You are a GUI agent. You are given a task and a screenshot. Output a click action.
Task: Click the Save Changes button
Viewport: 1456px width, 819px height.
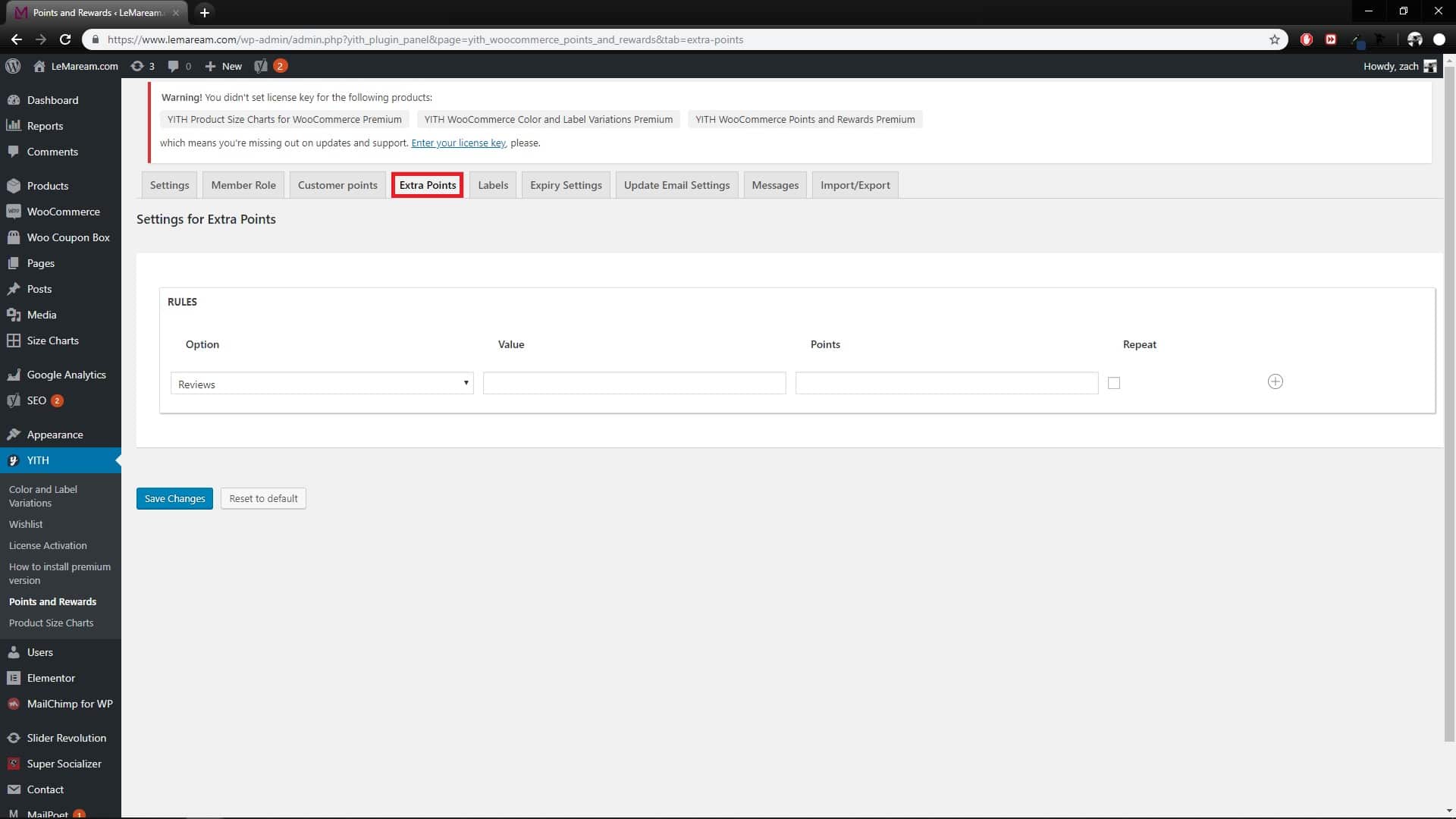click(x=174, y=498)
